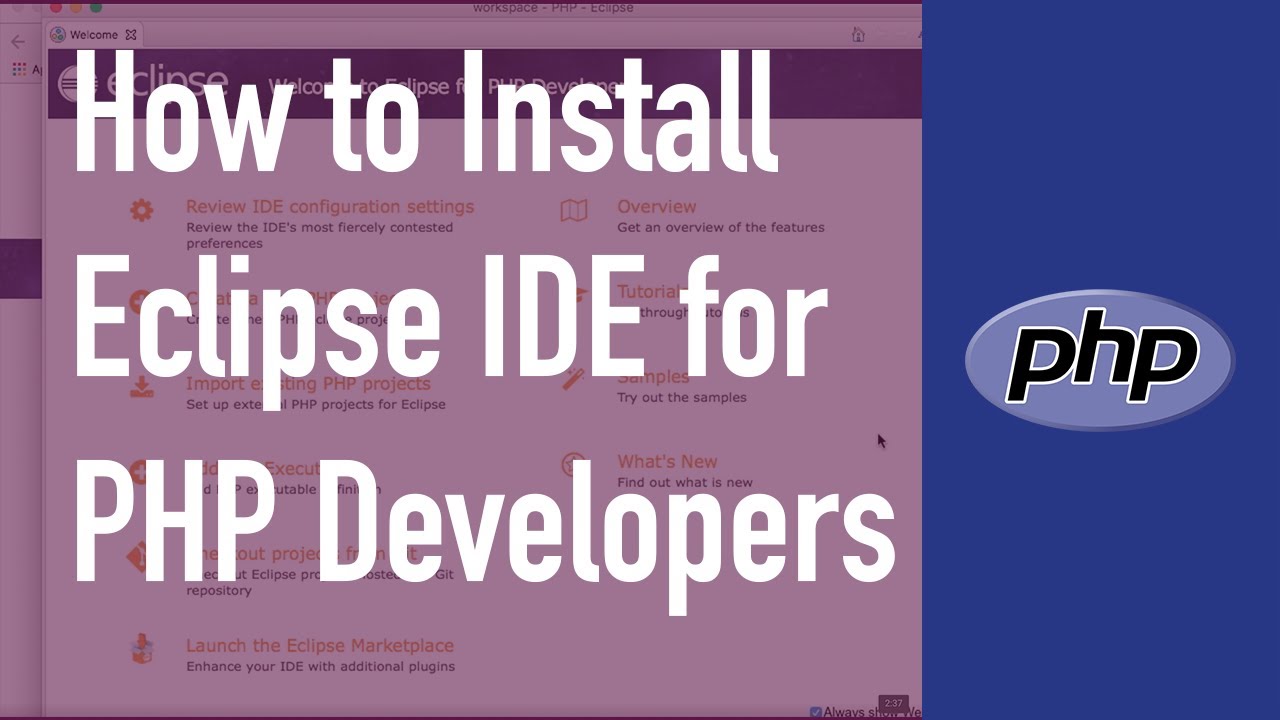Click the browser back arrow behind Eclipse

(x=17, y=42)
